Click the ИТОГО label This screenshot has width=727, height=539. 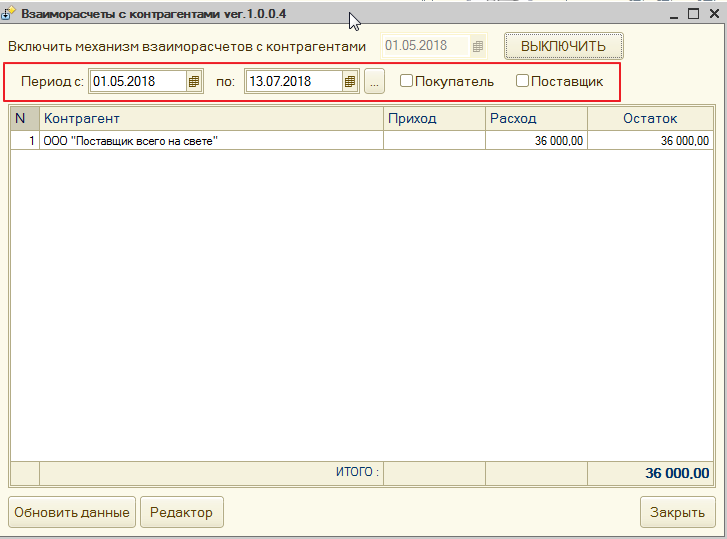tap(357, 472)
